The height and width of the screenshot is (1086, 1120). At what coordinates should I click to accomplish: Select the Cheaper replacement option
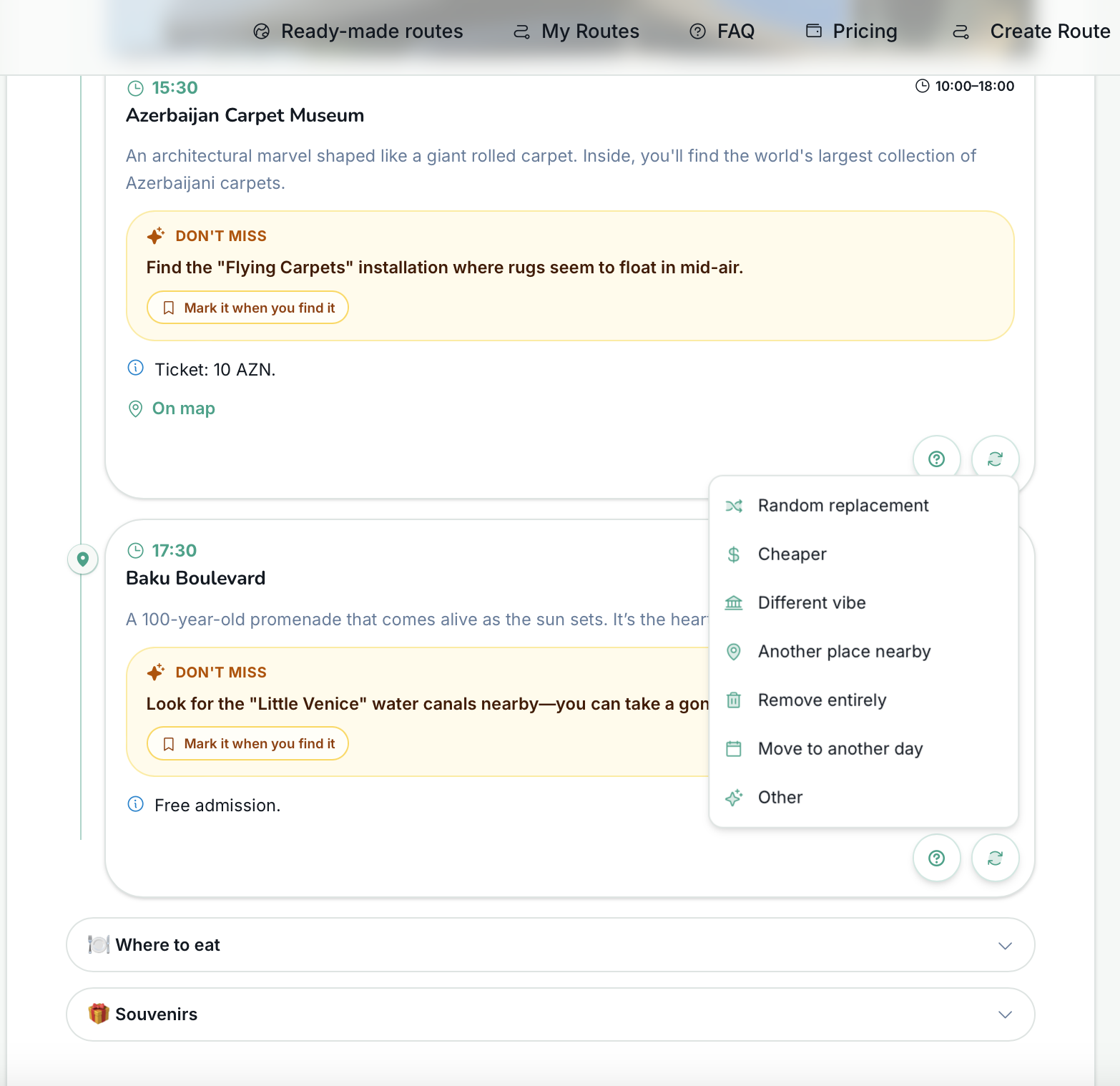(863, 554)
